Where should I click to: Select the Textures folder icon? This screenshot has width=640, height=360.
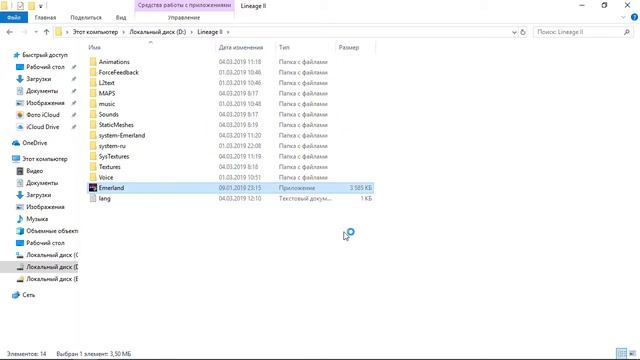click(93, 167)
